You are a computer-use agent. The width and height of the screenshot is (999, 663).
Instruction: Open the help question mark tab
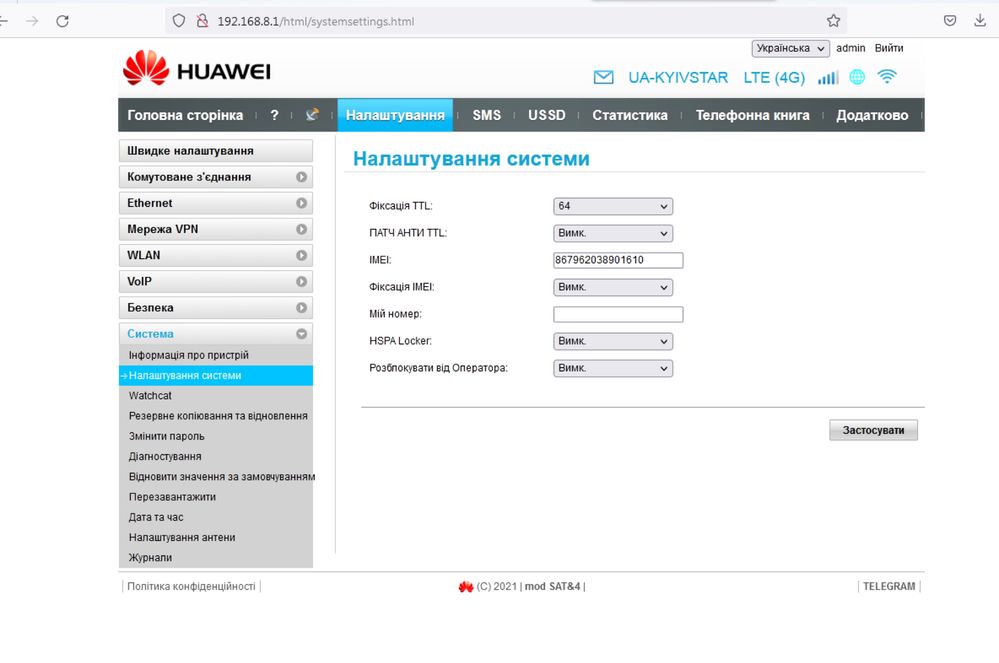coord(274,115)
